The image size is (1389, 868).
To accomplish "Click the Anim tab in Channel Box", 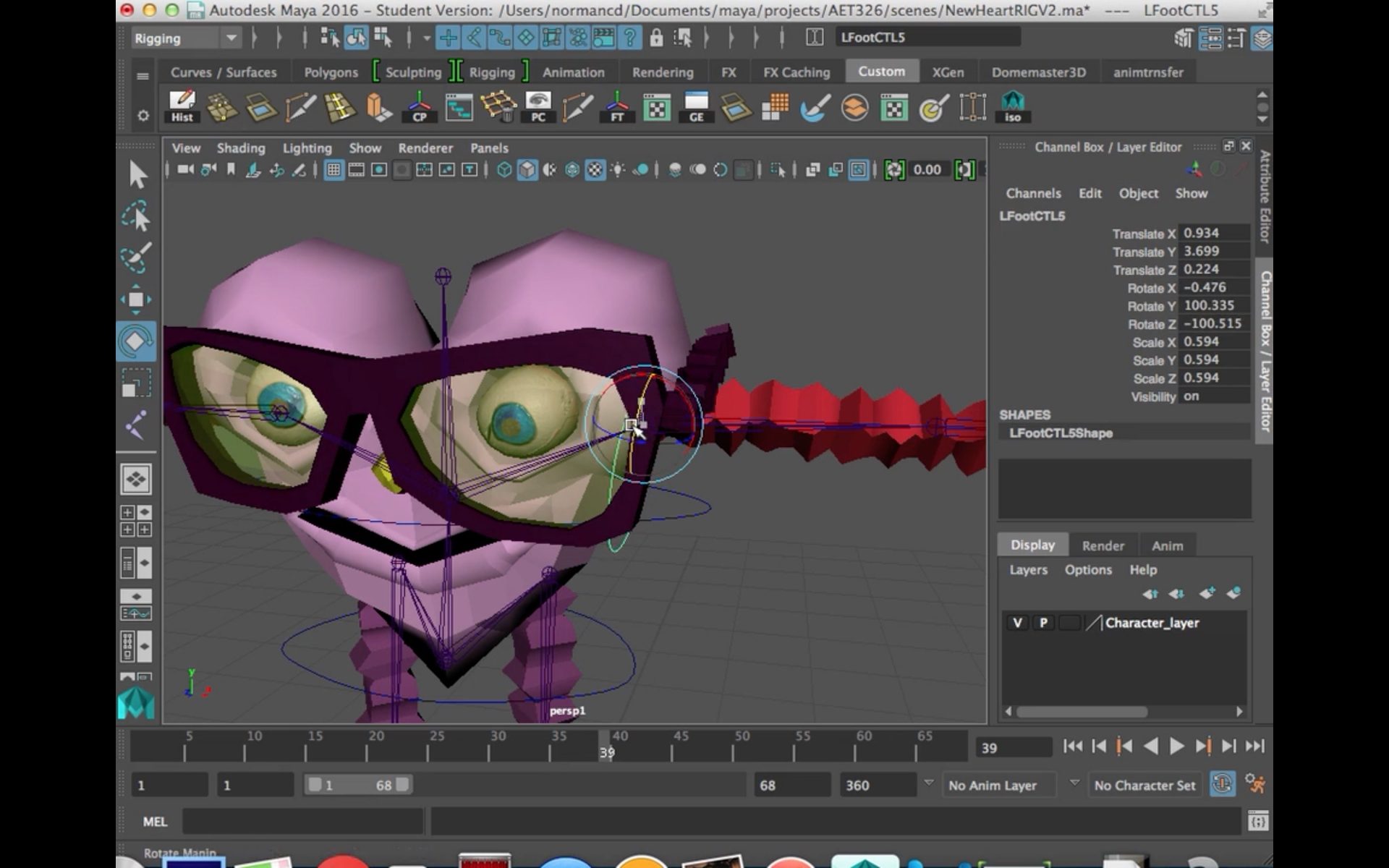I will tap(1167, 545).
